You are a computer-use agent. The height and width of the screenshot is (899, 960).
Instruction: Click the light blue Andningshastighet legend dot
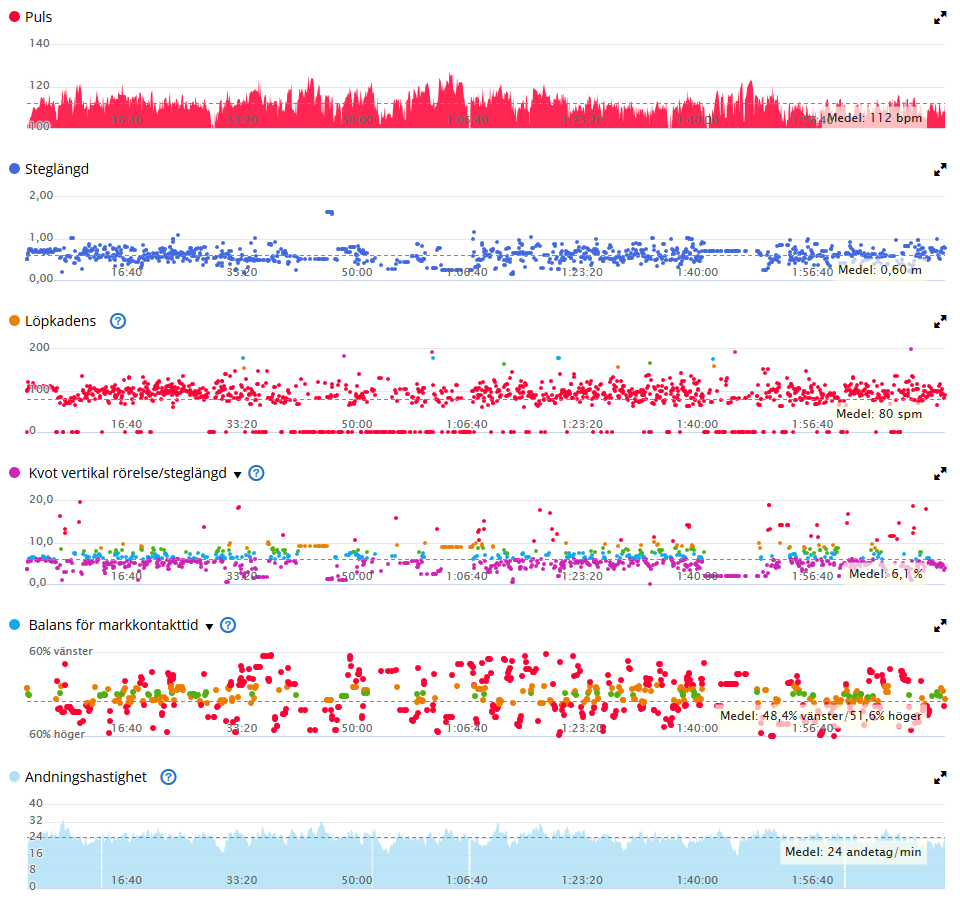tap(15, 777)
